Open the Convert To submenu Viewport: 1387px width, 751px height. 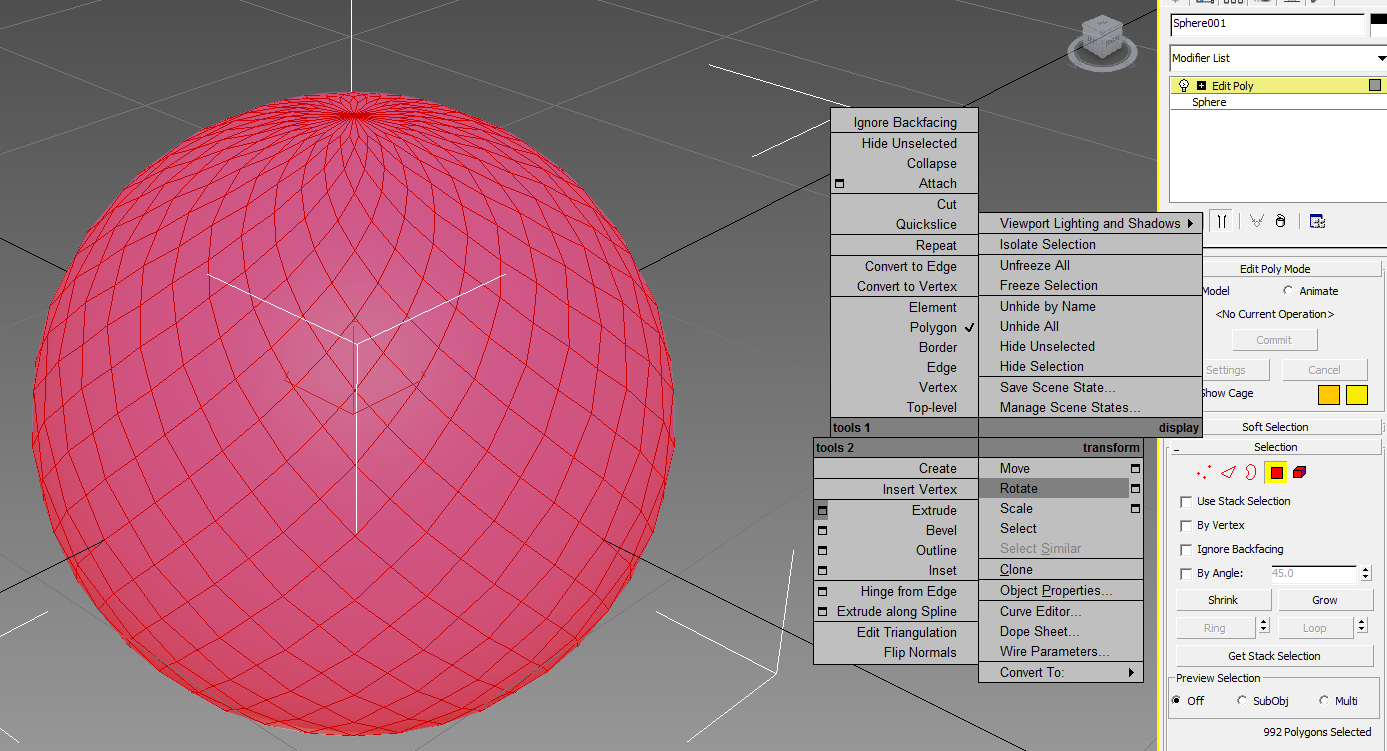click(1061, 672)
